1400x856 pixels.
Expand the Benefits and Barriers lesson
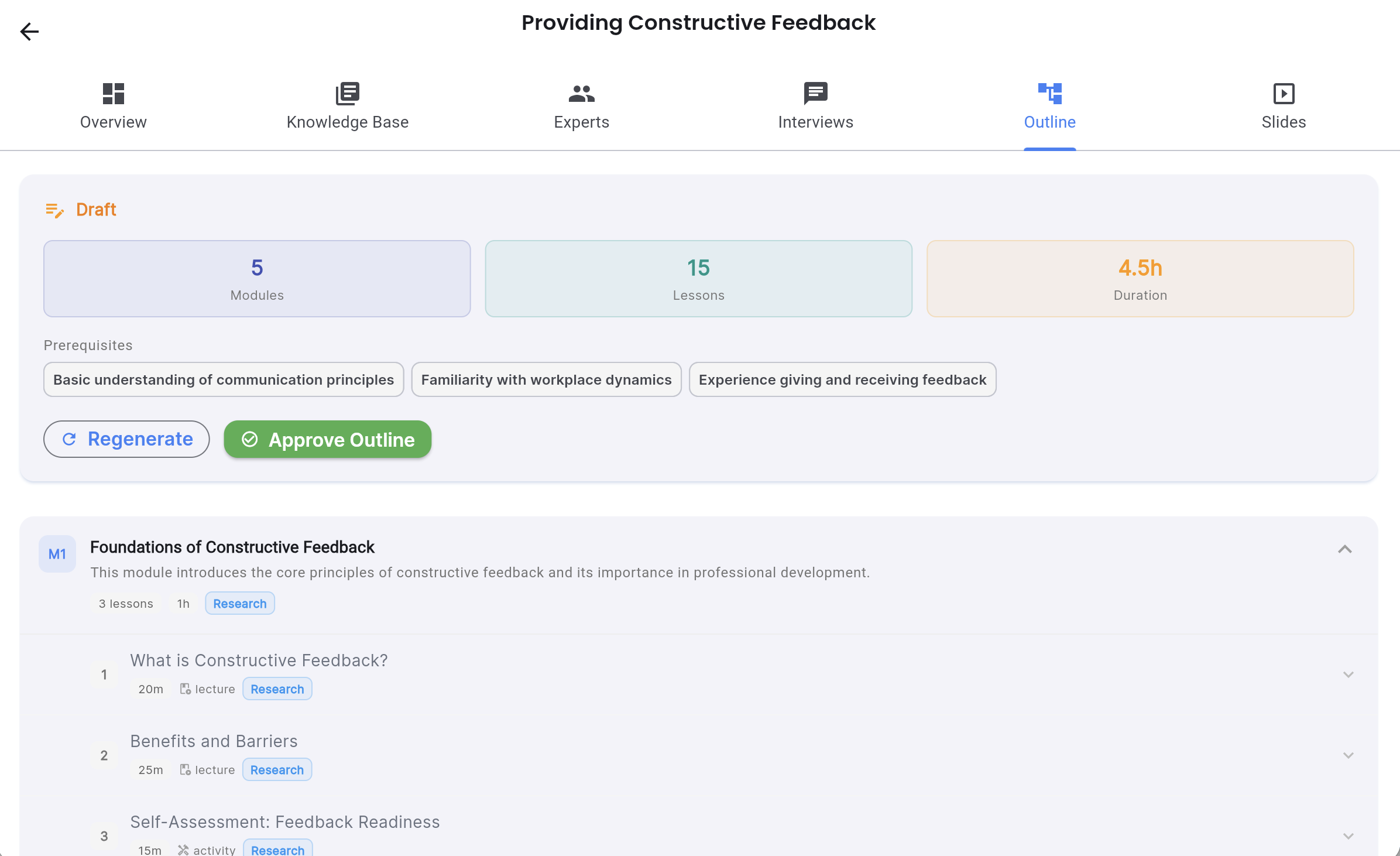(x=1349, y=755)
